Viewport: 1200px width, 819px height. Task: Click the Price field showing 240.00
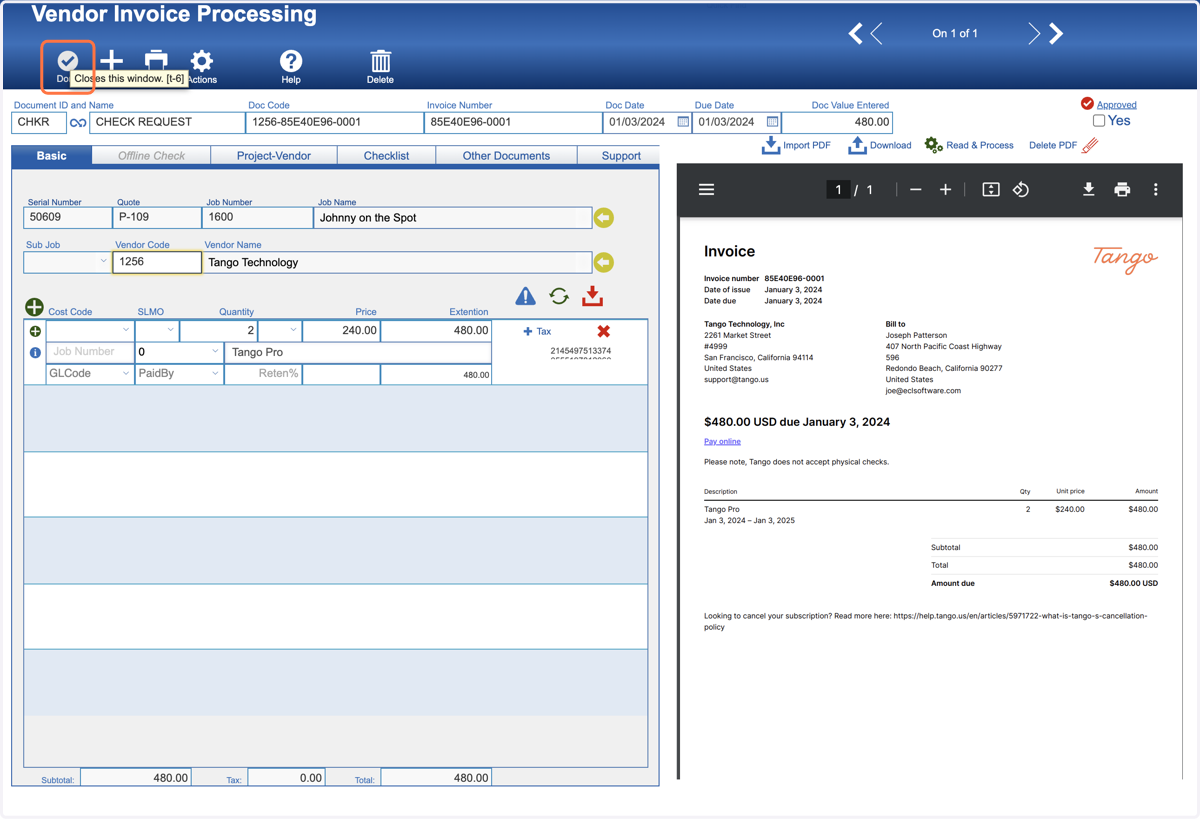pyautogui.click(x=341, y=330)
